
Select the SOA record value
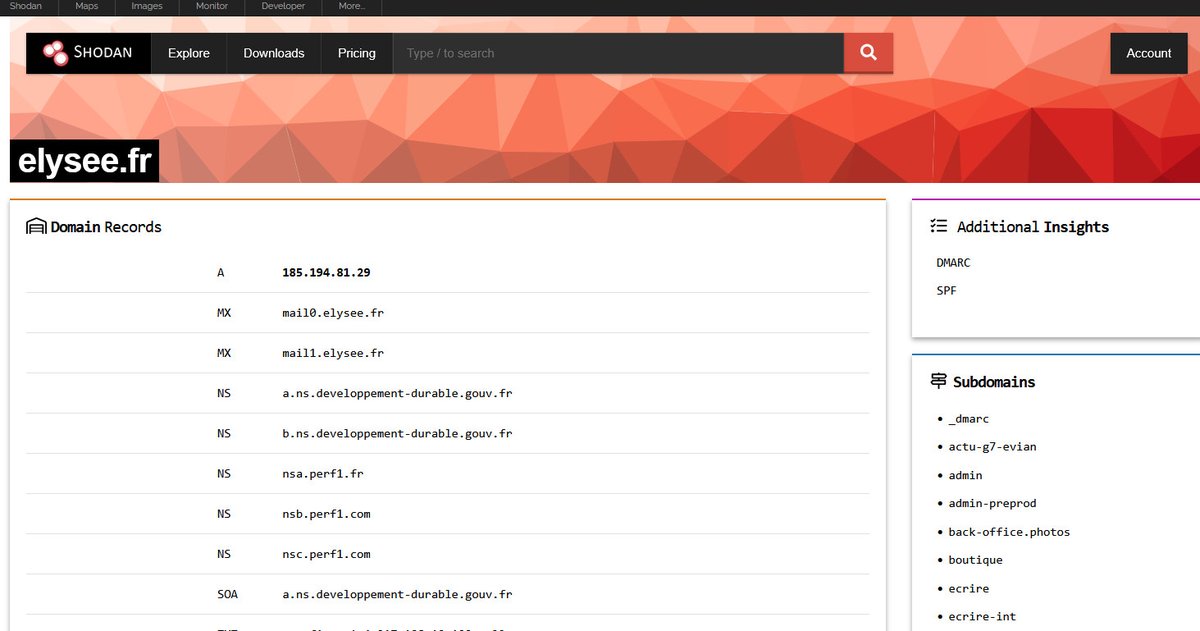tap(397, 594)
